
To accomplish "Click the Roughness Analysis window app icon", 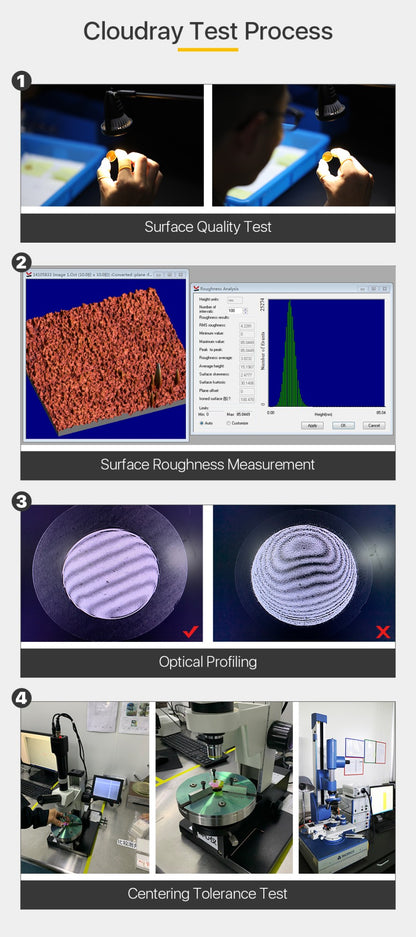I will tap(195, 288).
